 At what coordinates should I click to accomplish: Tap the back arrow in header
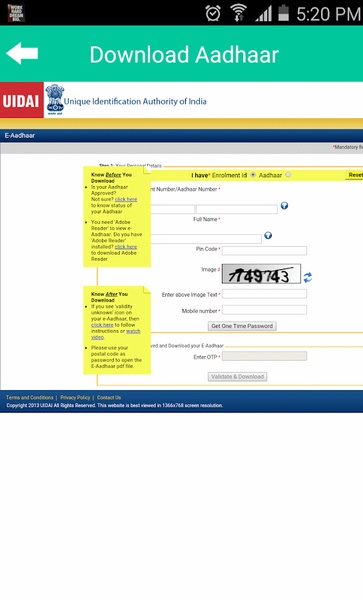pyautogui.click(x=22, y=53)
